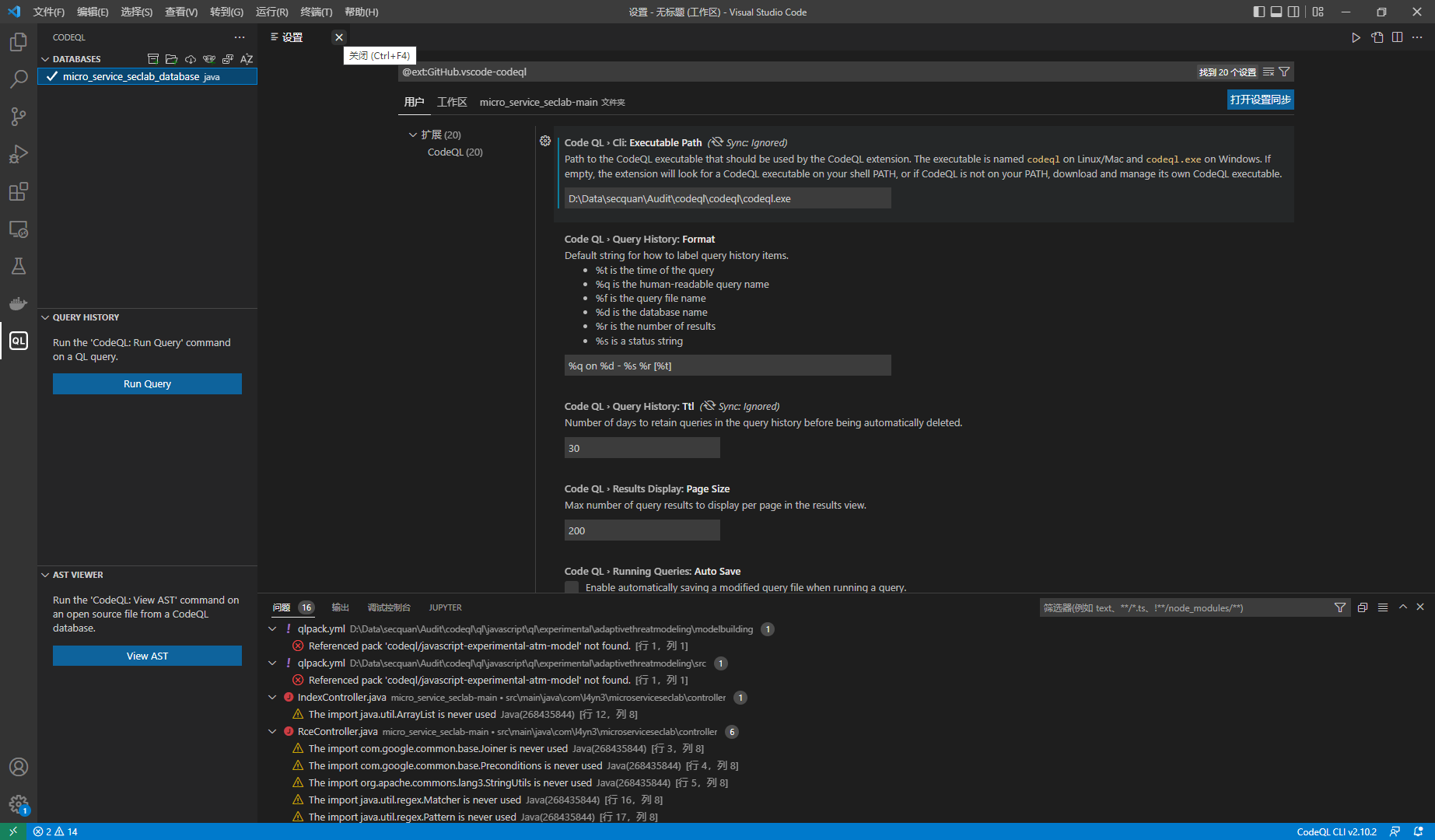View problems as table icon
Image resolution: width=1435 pixels, height=840 pixels.
click(1383, 607)
